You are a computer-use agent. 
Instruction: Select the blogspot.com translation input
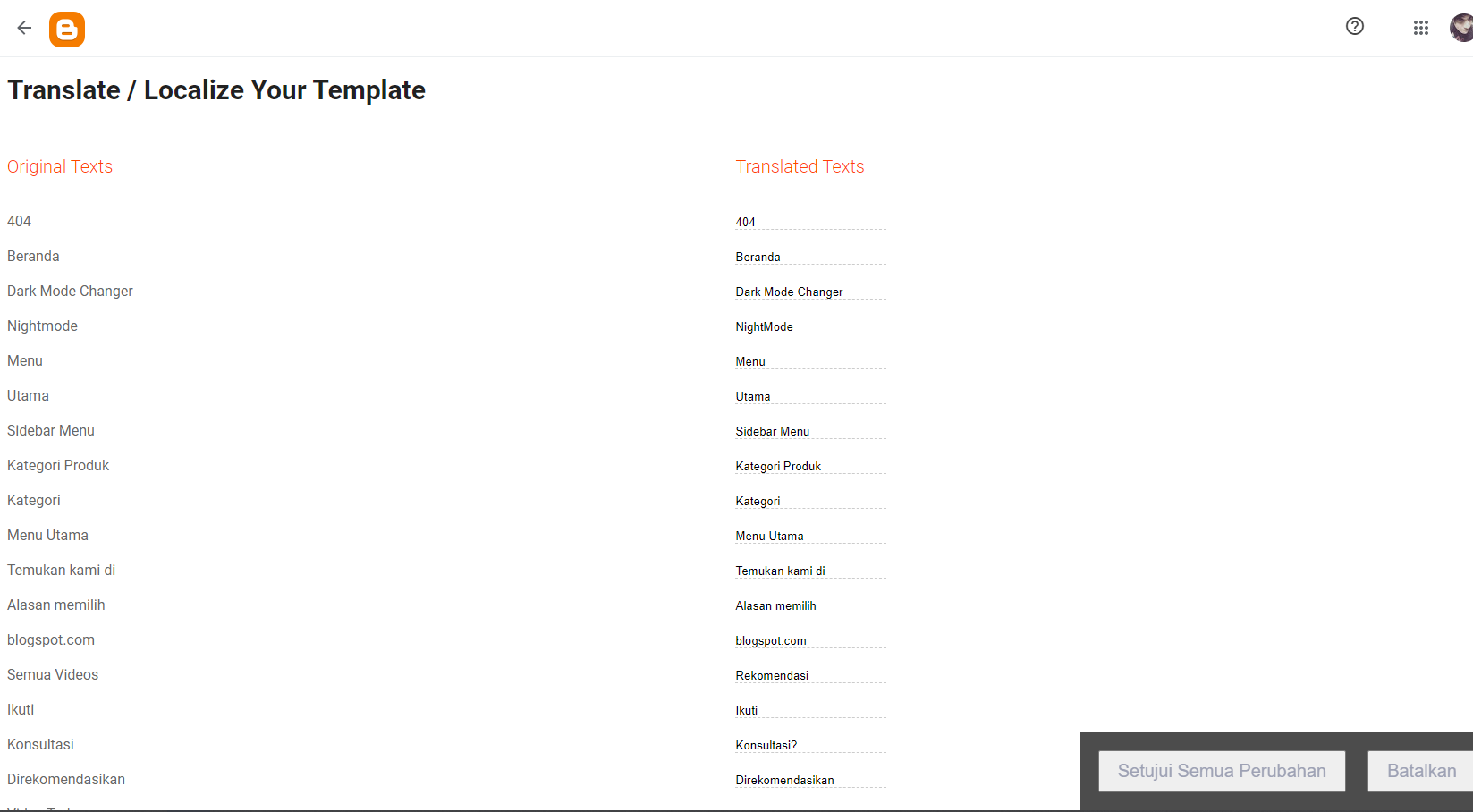(809, 640)
